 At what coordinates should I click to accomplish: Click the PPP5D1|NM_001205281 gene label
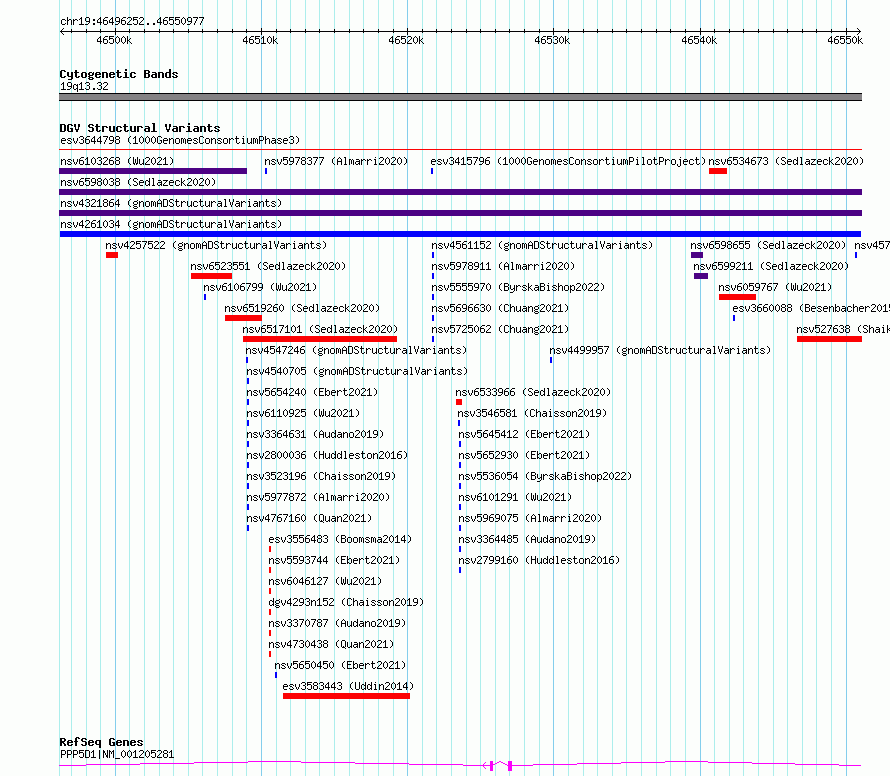pyautogui.click(x=117, y=754)
